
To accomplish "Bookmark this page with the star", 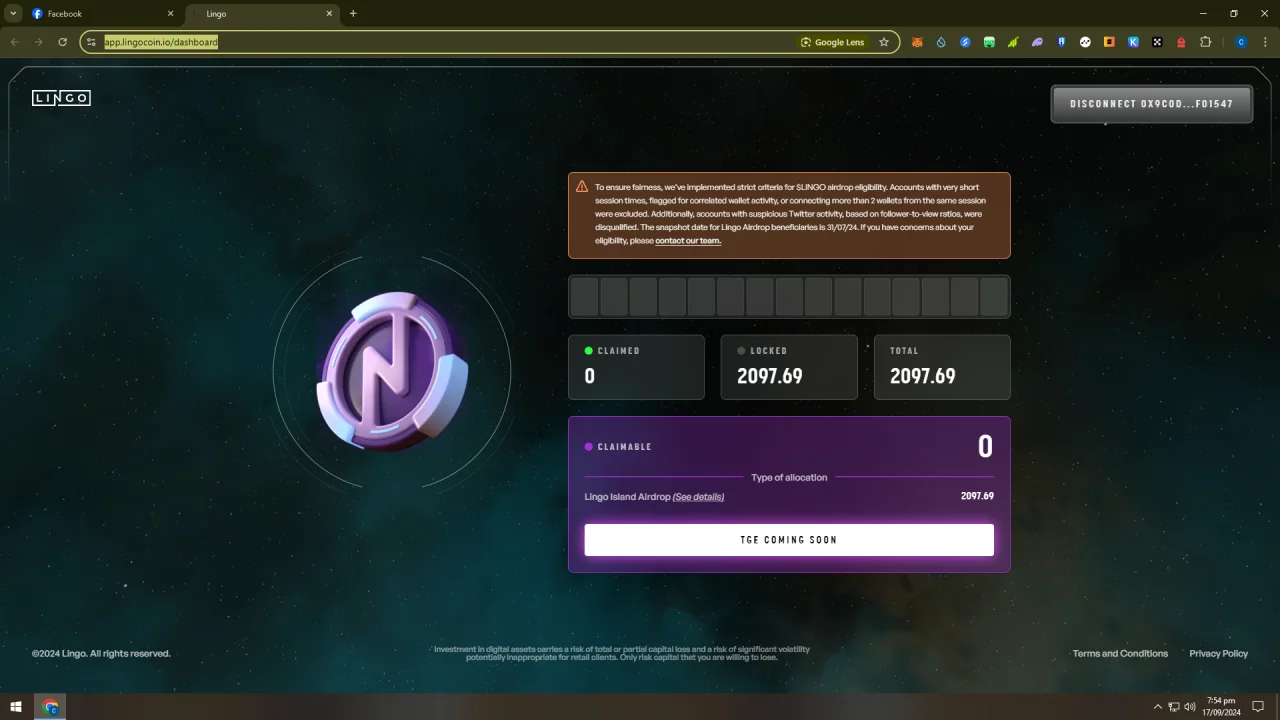I will tap(884, 42).
